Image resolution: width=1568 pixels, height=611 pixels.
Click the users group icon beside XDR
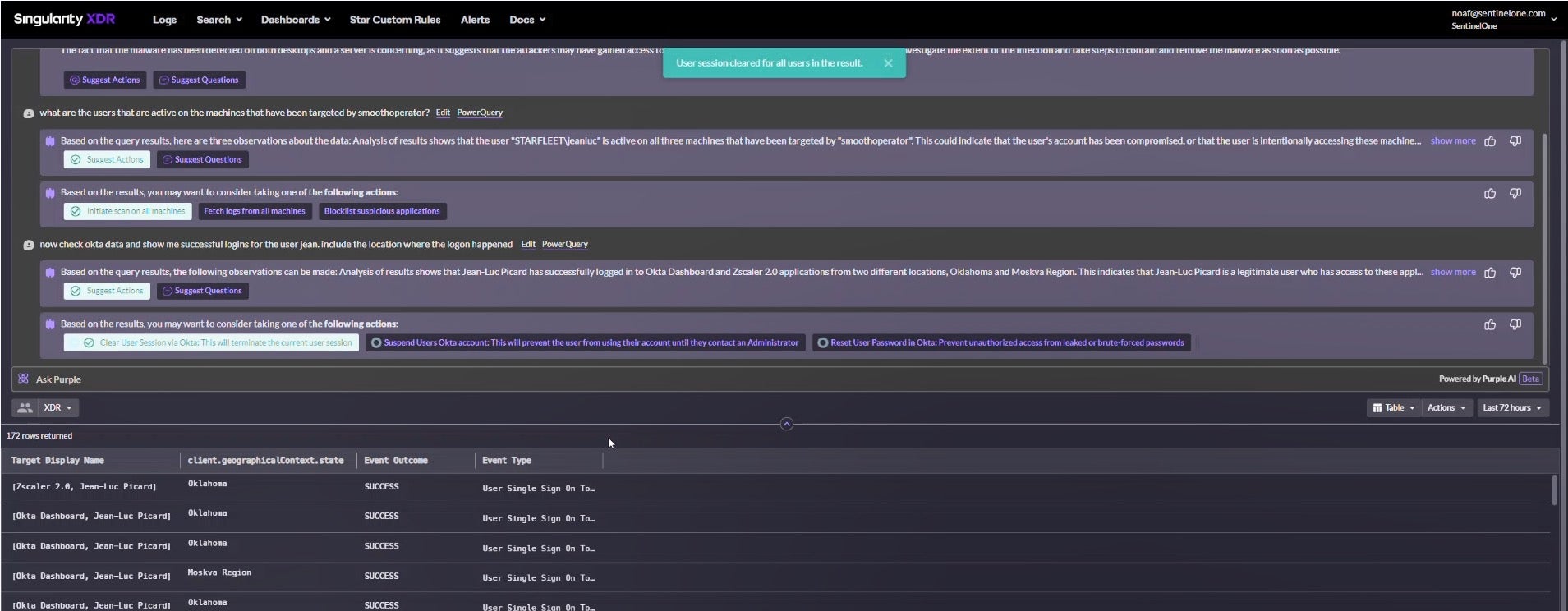[x=25, y=407]
